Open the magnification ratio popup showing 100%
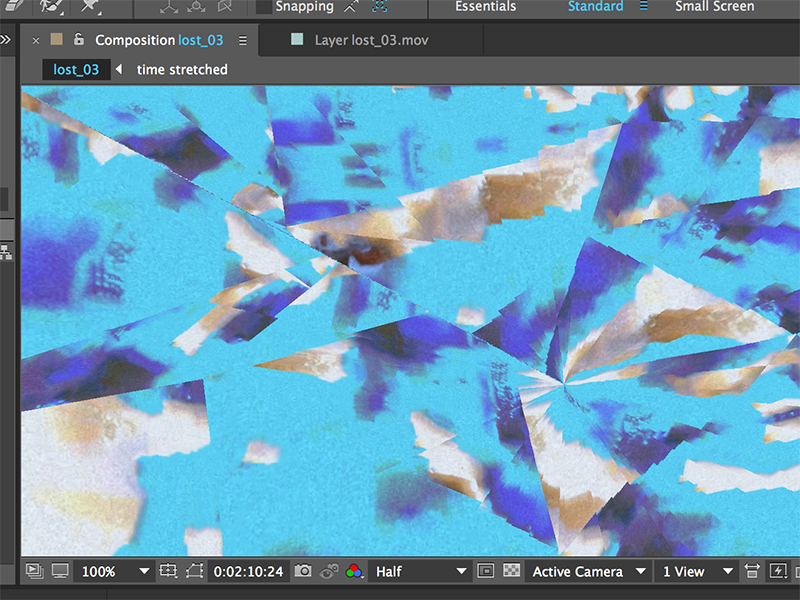 tap(115, 571)
